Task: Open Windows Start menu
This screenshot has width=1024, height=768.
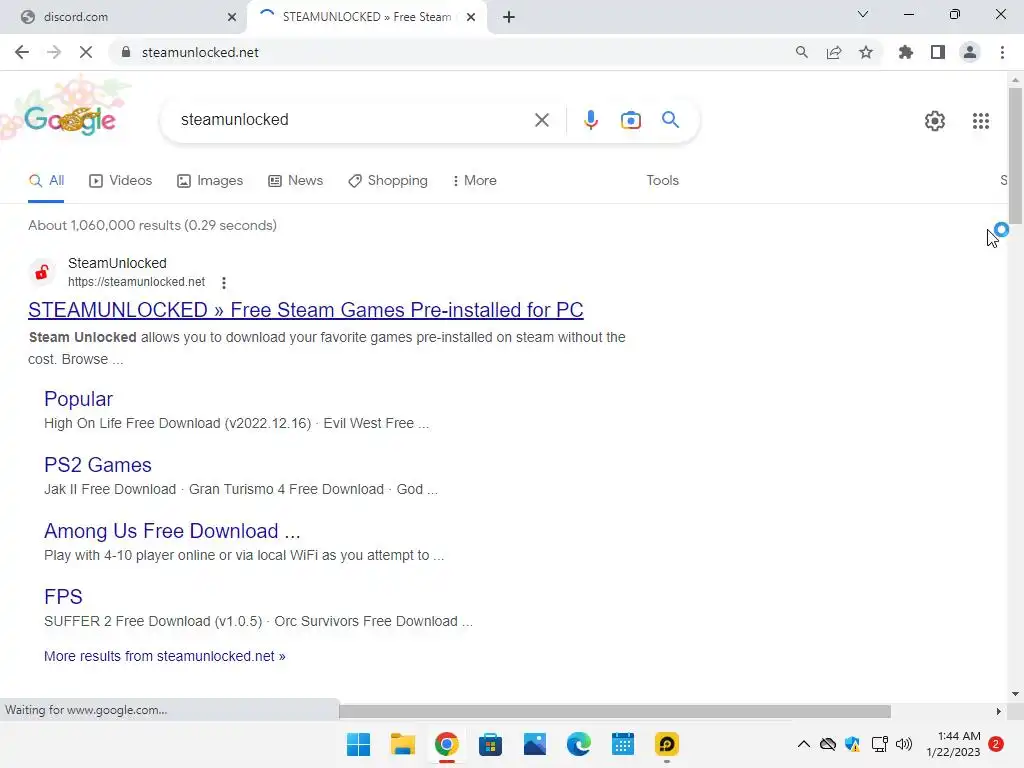Action: pos(358,744)
